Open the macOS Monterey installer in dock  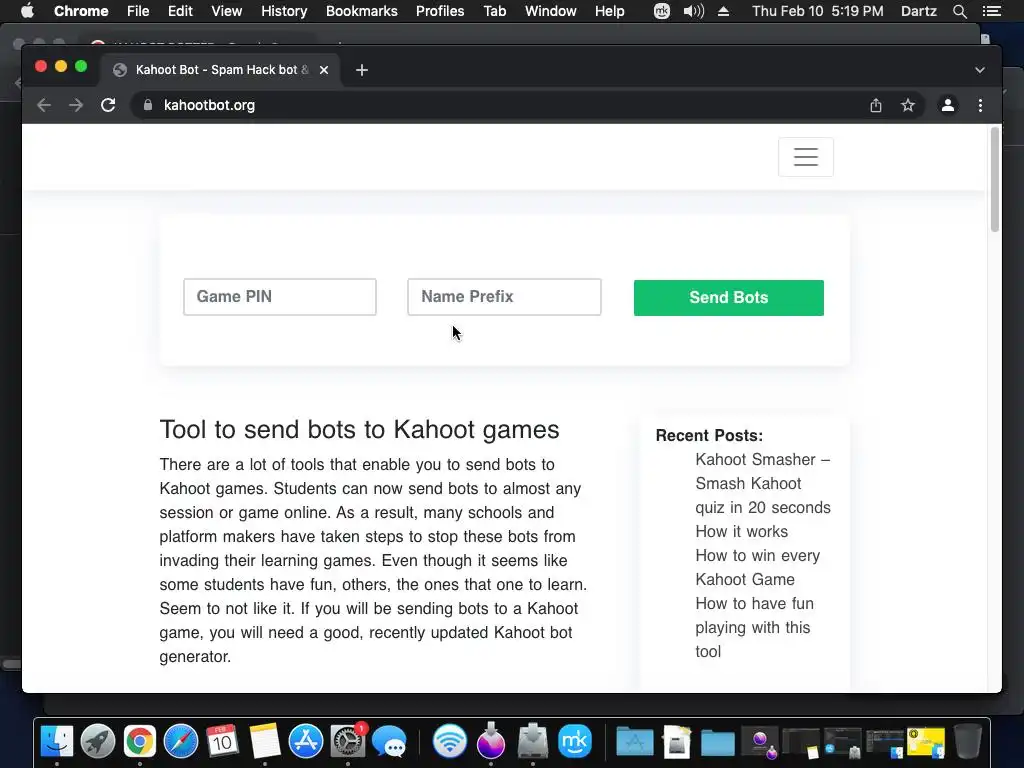(x=490, y=742)
